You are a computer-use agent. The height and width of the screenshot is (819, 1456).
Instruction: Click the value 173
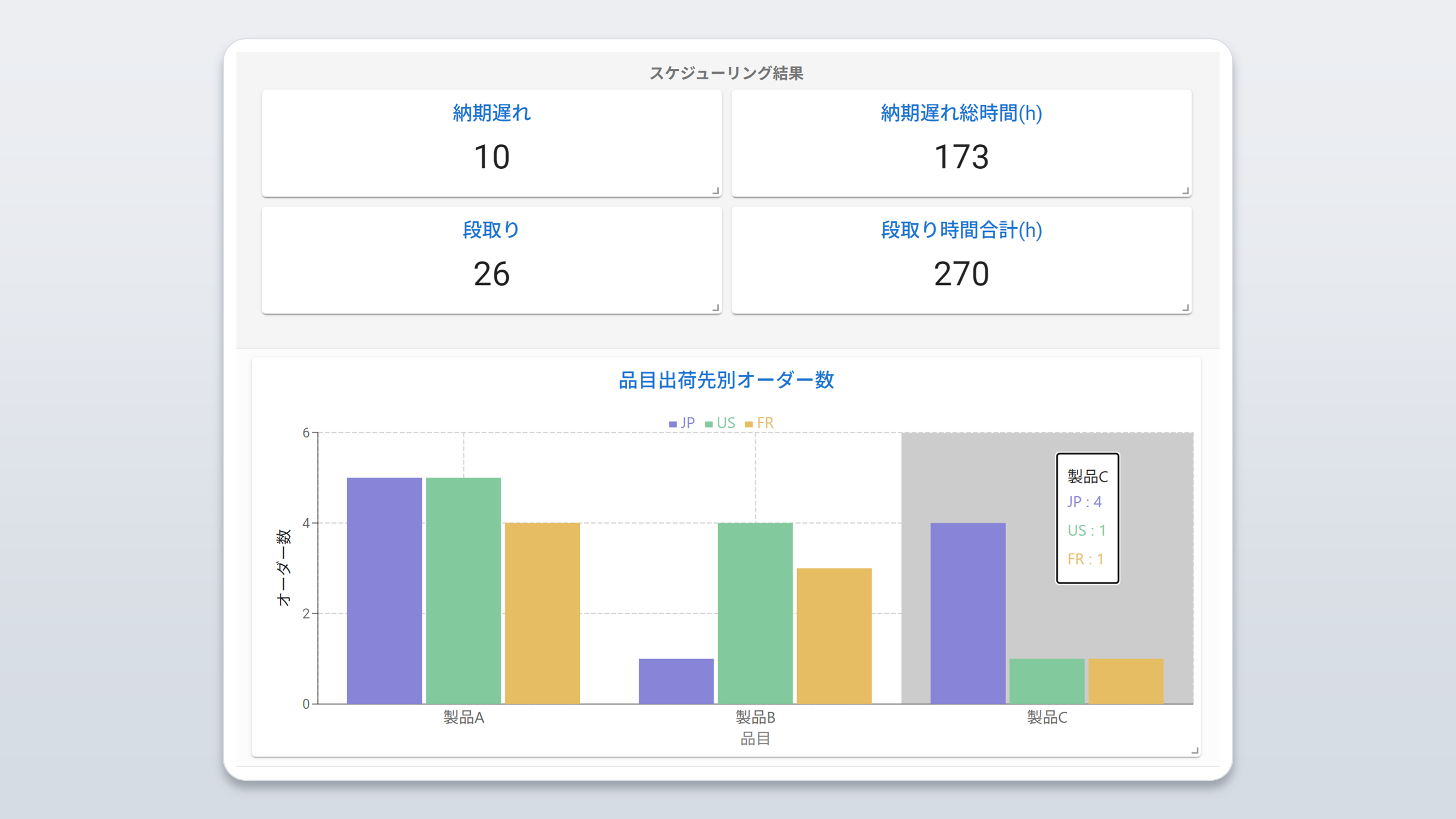tap(961, 157)
